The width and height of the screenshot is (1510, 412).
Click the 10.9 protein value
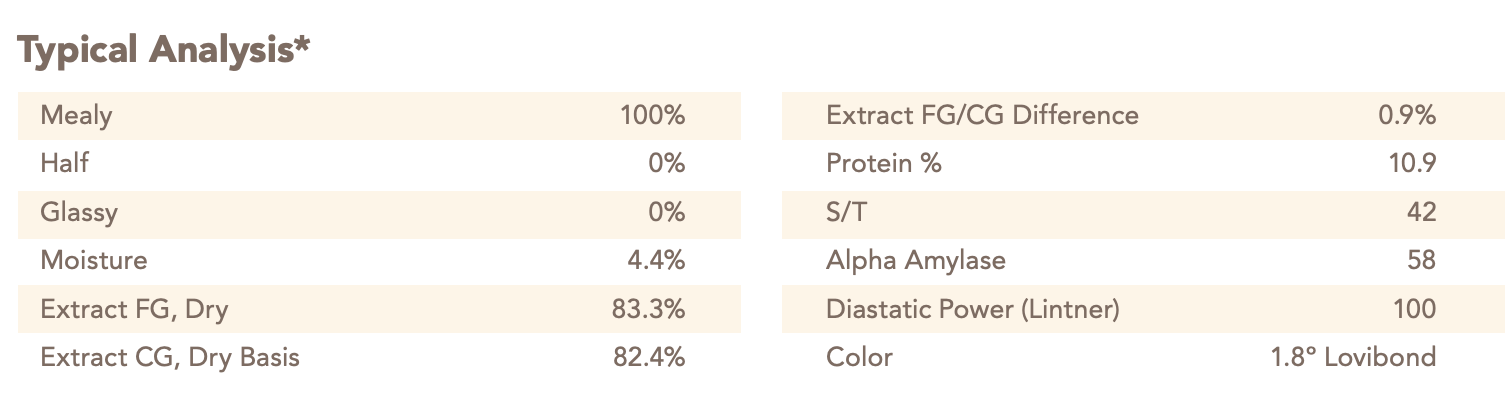pyautogui.click(x=1412, y=163)
